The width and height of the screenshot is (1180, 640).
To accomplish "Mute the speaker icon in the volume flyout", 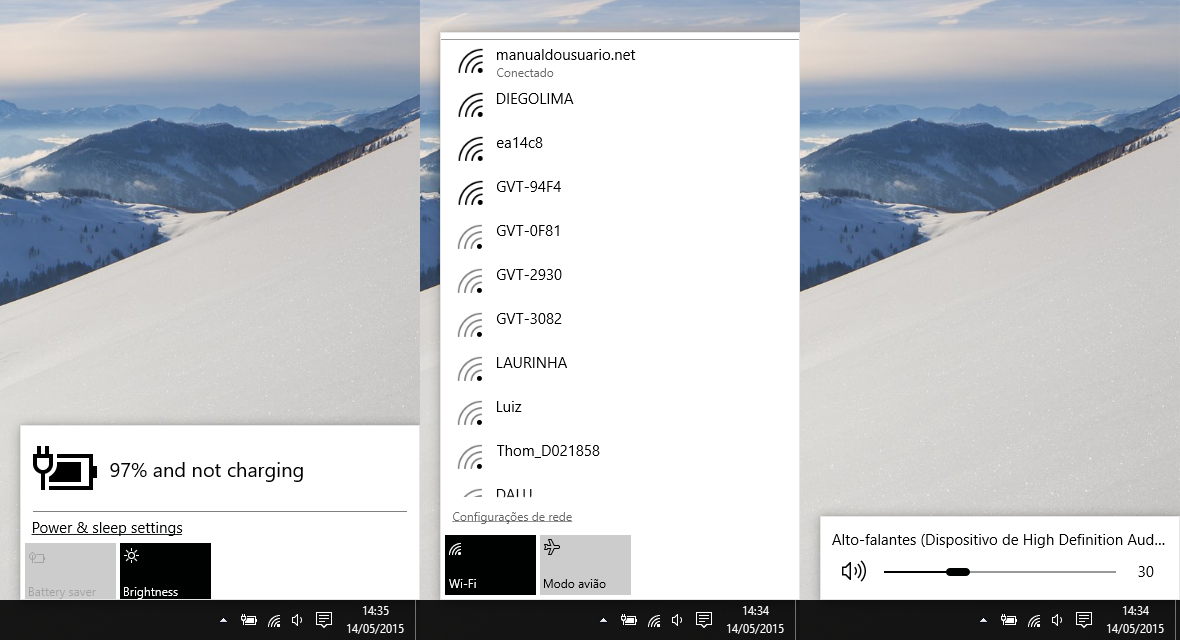I will coord(853,572).
